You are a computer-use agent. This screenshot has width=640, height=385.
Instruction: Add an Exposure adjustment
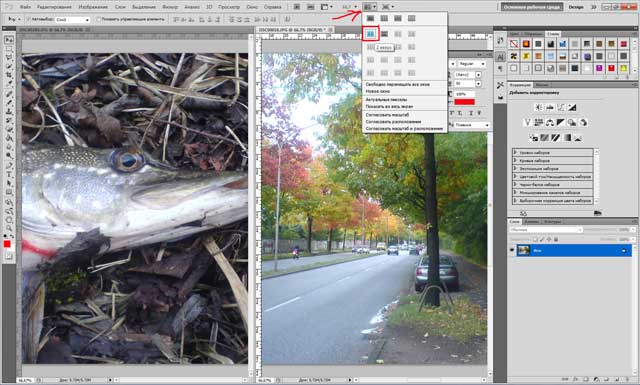point(572,107)
